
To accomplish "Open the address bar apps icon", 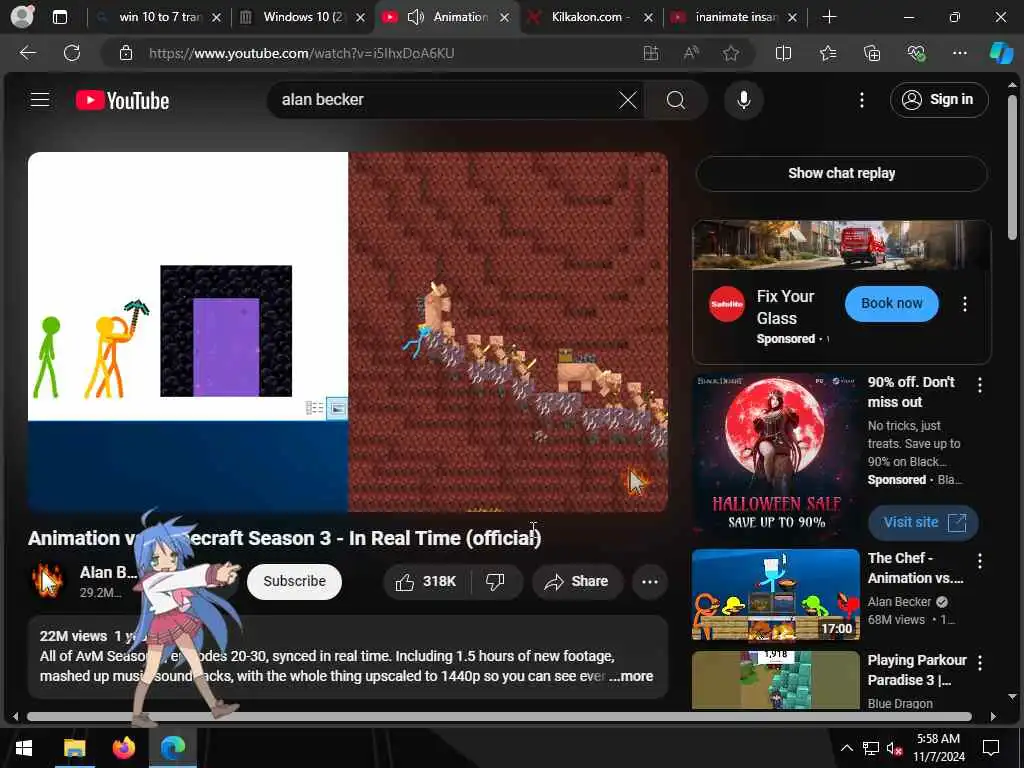I will [650, 53].
